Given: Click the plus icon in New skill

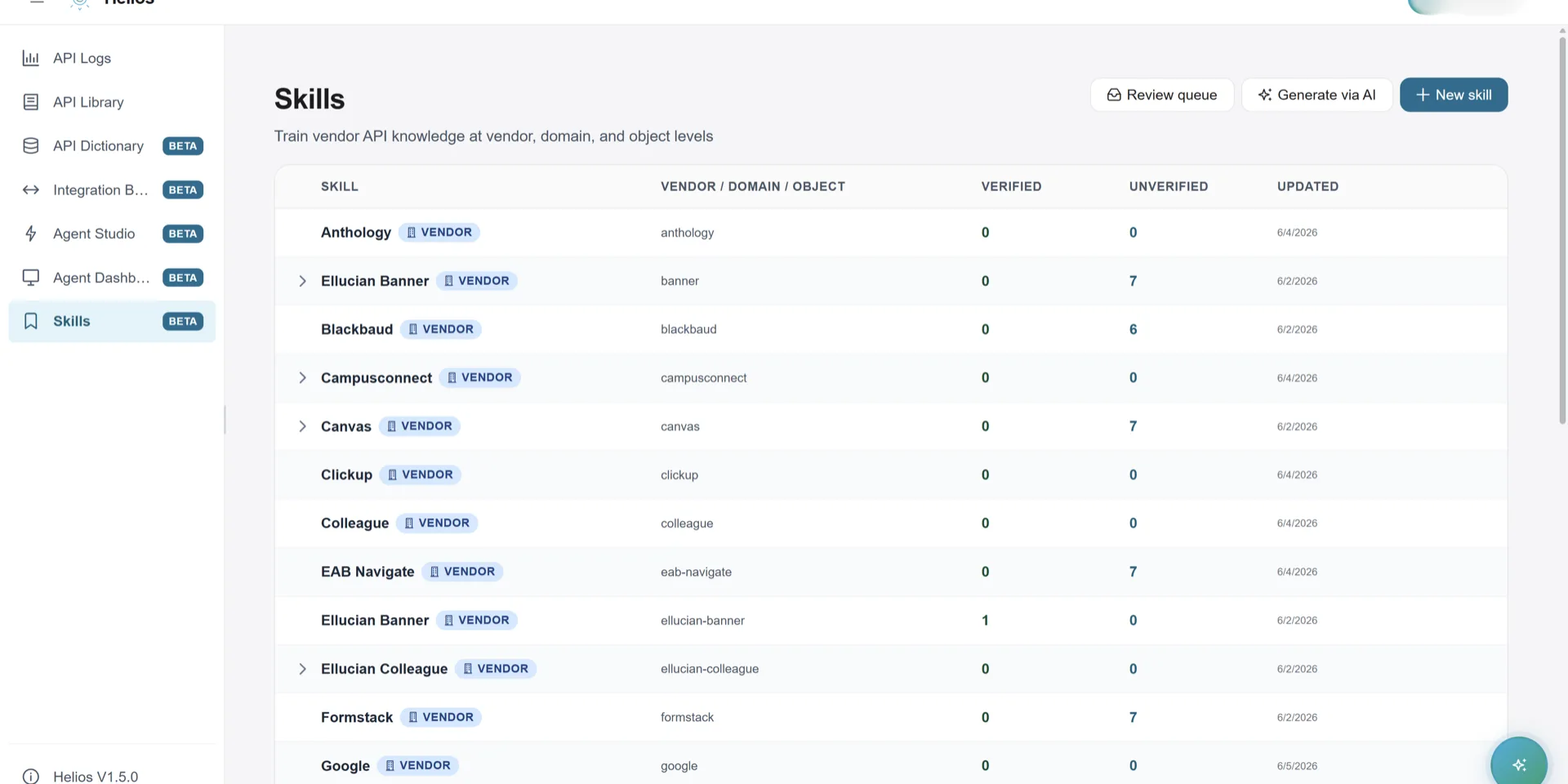Looking at the screenshot, I should pyautogui.click(x=1423, y=95).
